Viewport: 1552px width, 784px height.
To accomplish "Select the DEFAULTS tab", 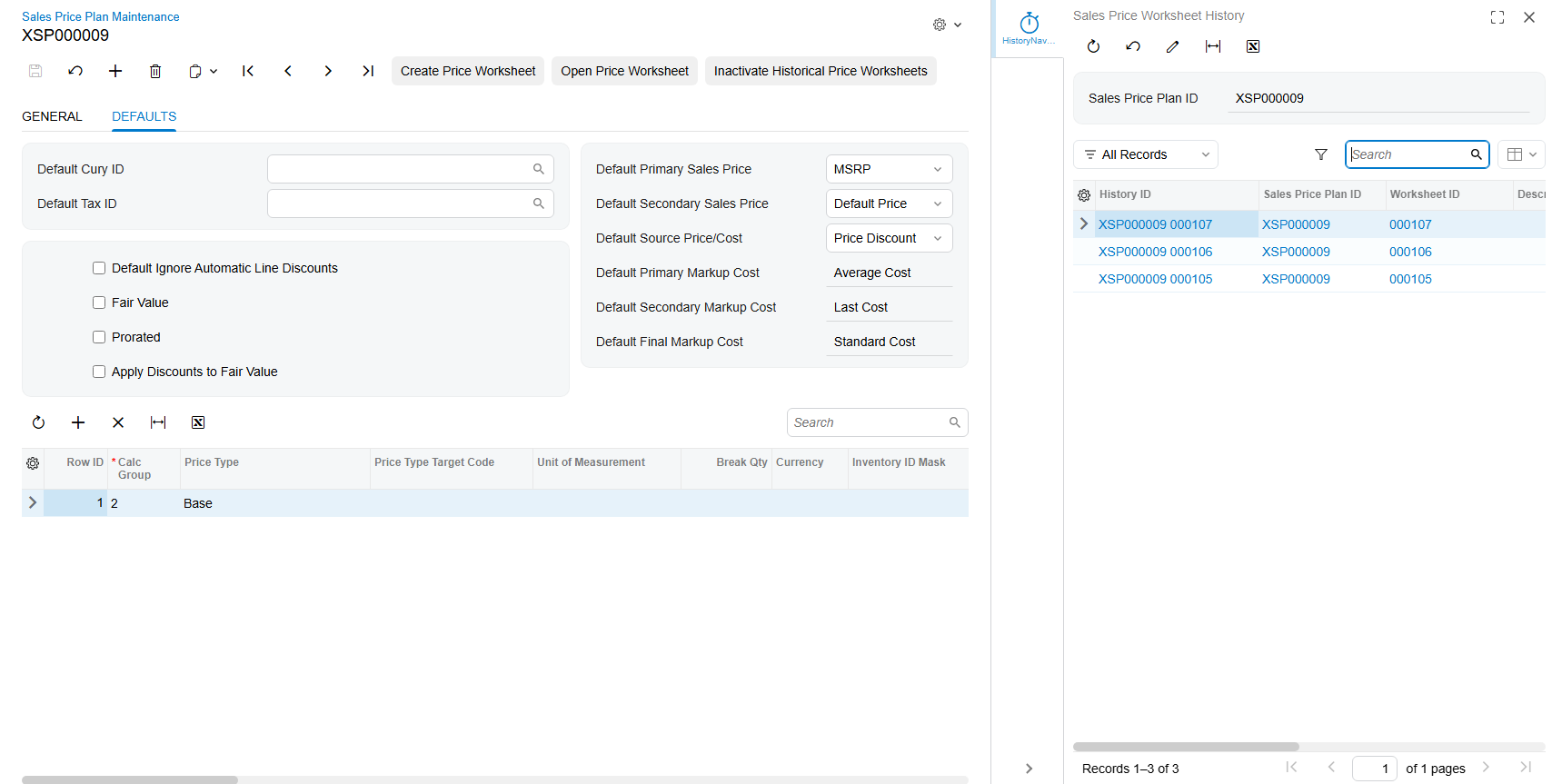I will [144, 116].
